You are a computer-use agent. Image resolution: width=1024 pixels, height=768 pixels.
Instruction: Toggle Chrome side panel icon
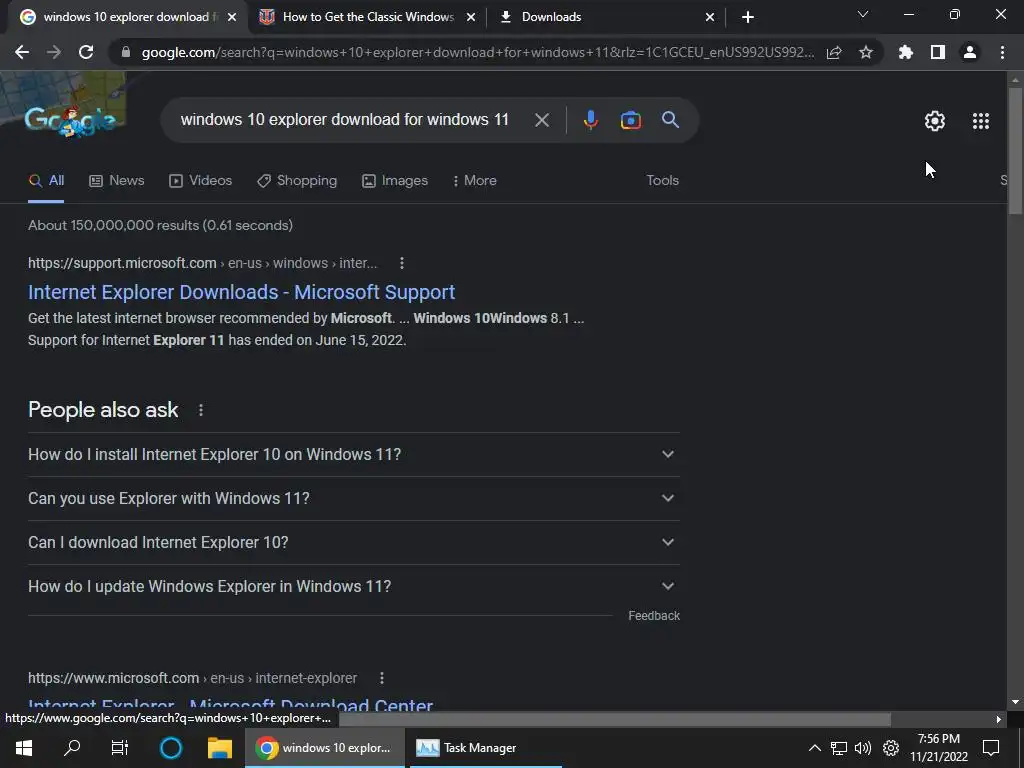pyautogui.click(x=938, y=52)
